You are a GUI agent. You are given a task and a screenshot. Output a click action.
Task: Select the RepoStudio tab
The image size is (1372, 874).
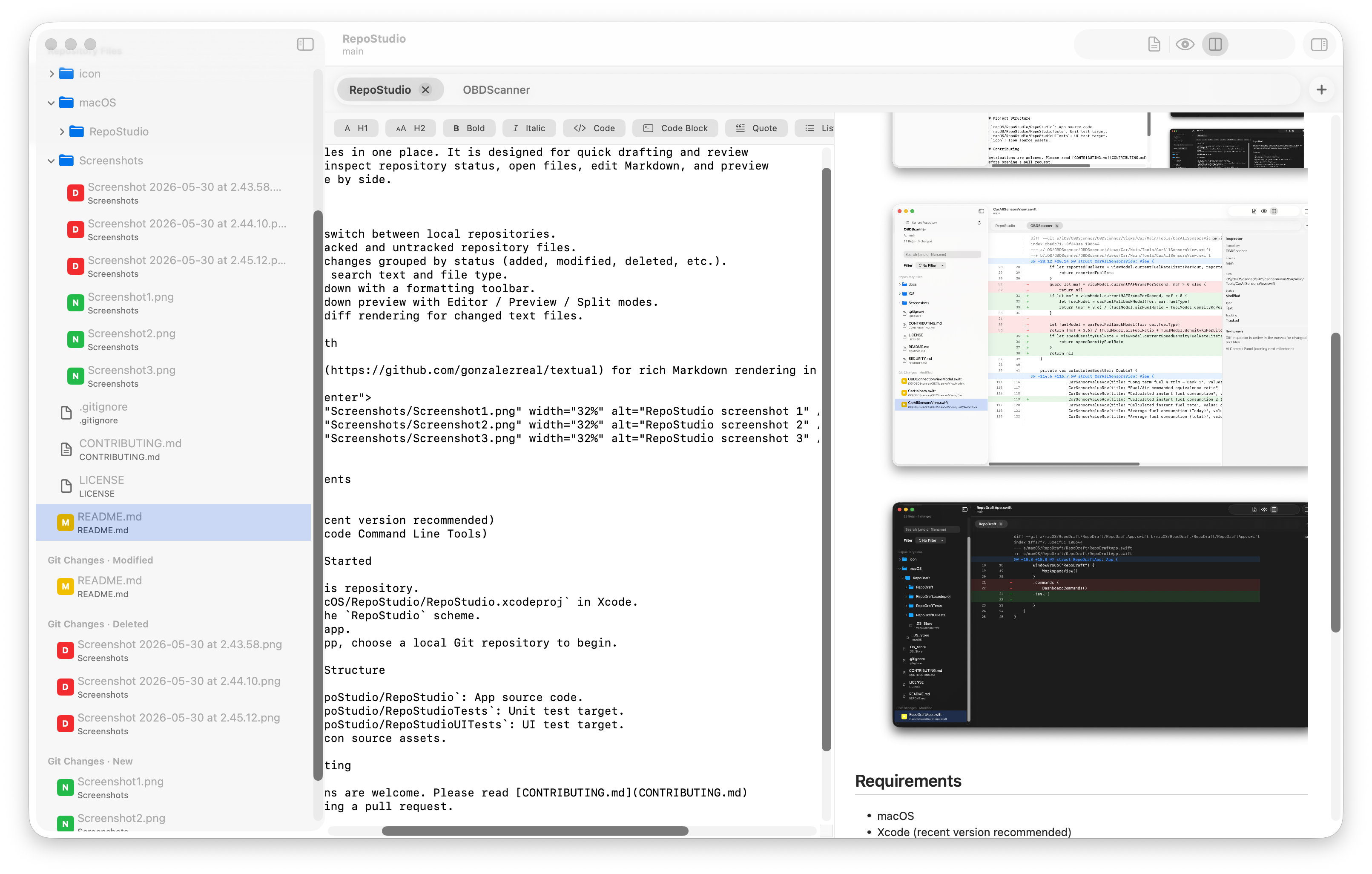(x=379, y=89)
